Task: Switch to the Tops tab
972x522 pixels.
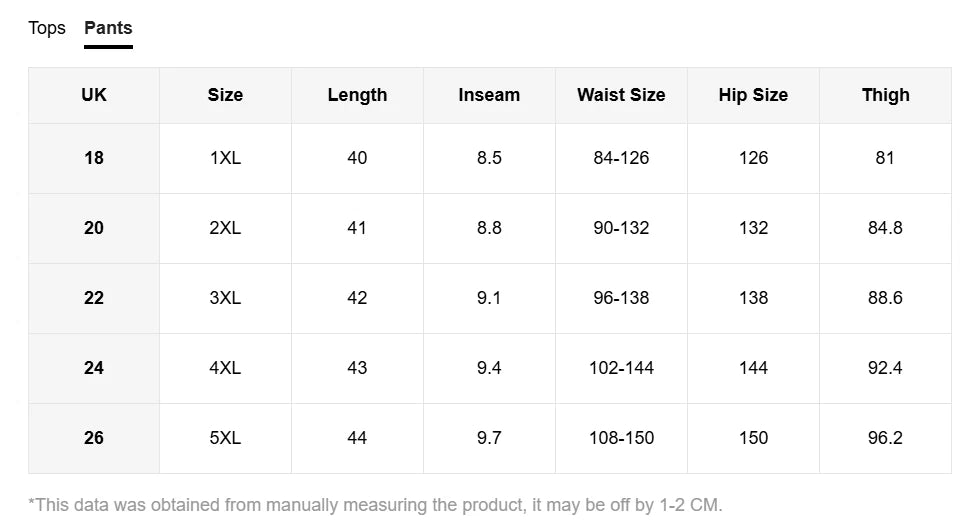Action: click(x=46, y=29)
